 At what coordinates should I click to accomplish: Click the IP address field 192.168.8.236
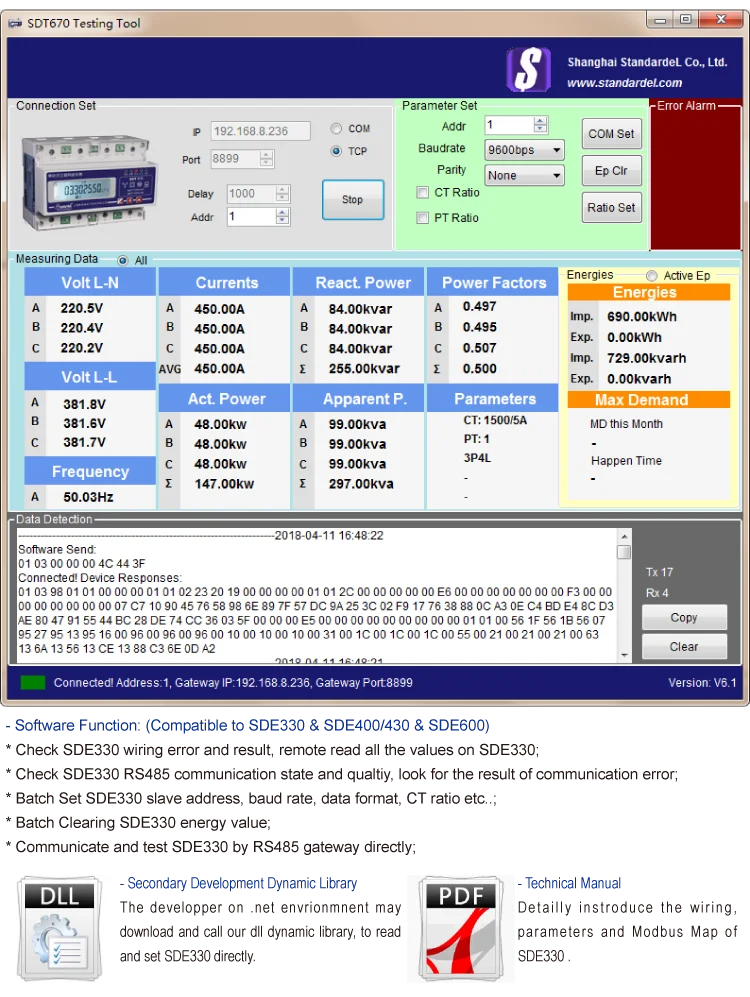(x=261, y=131)
